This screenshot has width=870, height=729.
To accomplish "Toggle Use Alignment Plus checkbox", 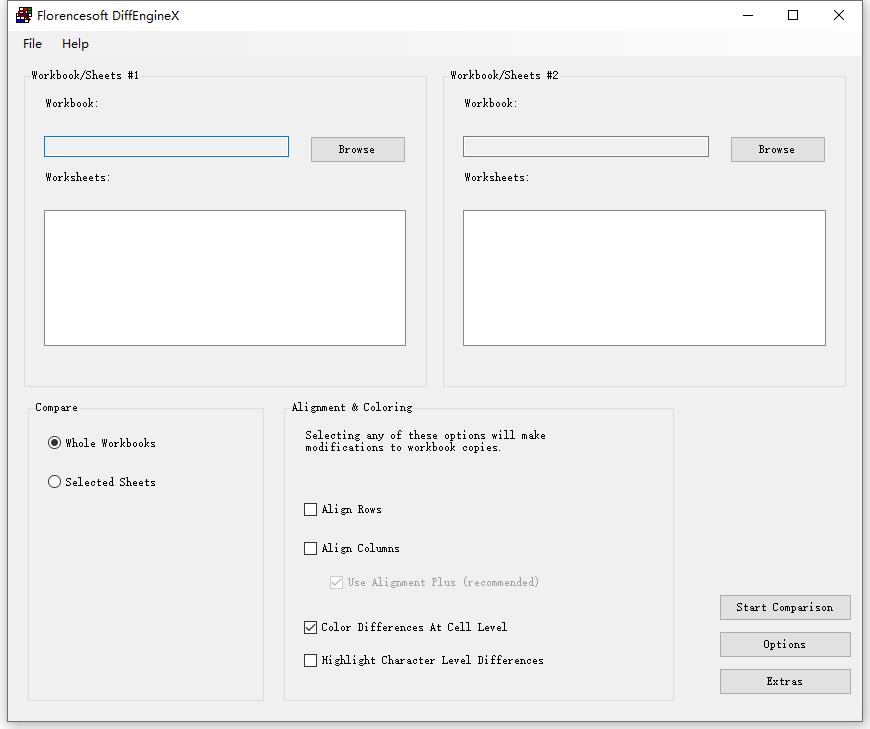I will pos(337,582).
